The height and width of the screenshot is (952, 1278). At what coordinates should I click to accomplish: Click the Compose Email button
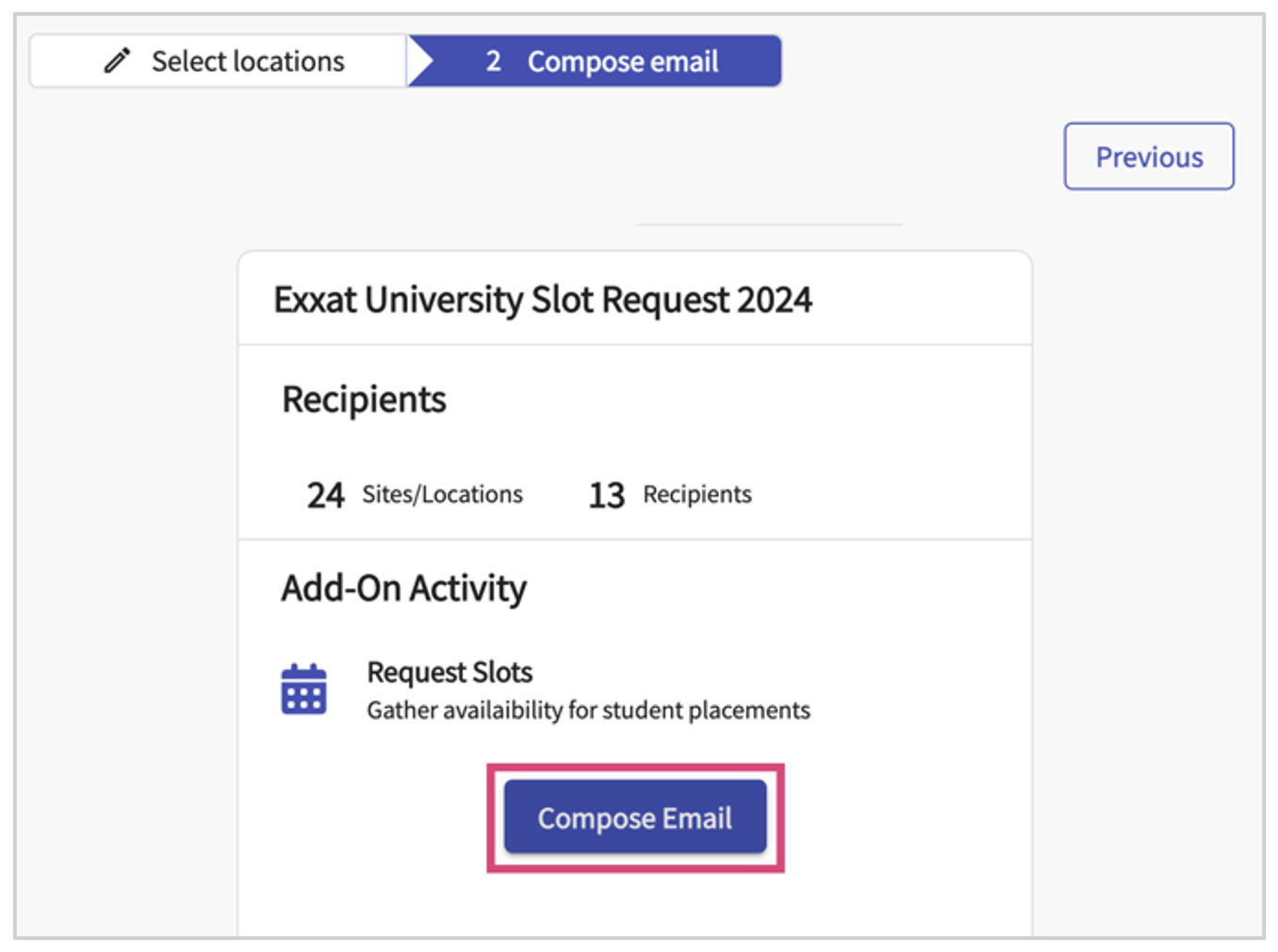[x=635, y=817]
